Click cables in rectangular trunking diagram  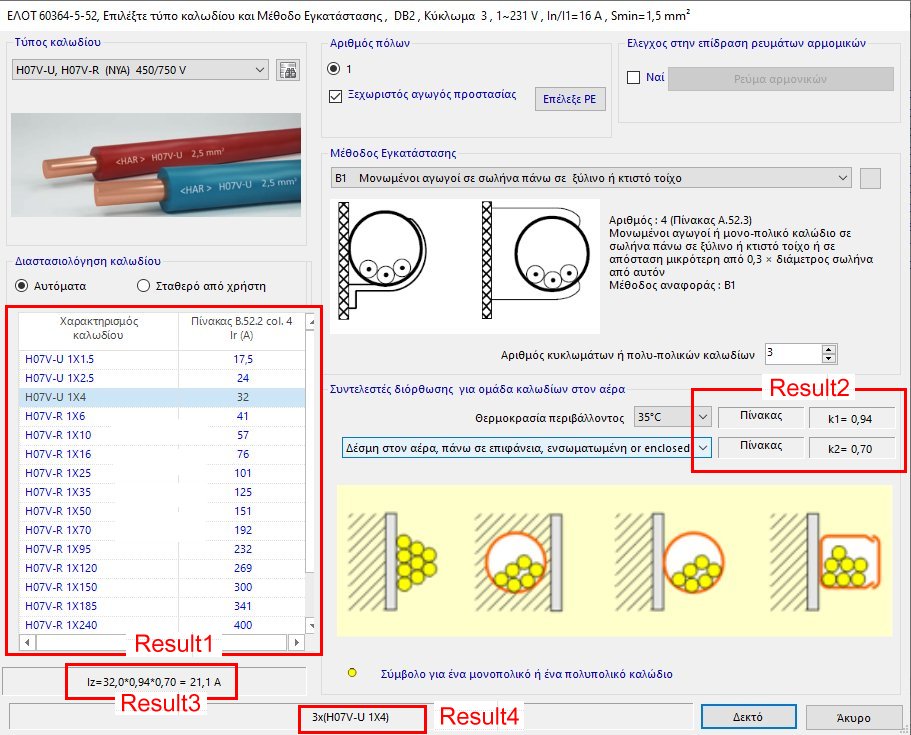[x=826, y=562]
